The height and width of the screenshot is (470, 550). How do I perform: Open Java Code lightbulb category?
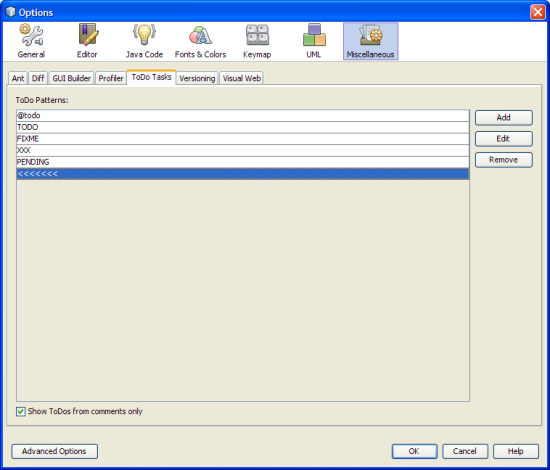click(x=144, y=41)
